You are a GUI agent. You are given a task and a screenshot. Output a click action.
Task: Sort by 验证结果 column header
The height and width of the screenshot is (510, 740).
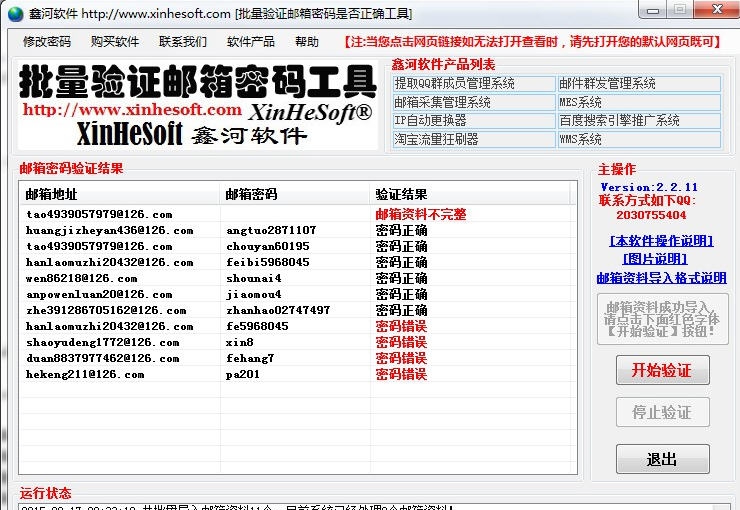470,194
